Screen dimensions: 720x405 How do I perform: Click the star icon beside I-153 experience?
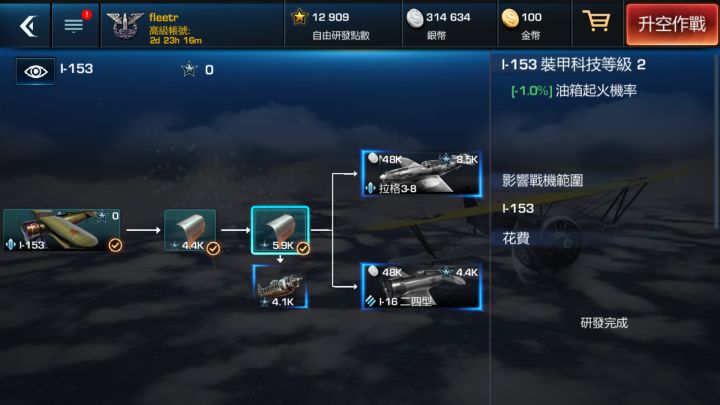(189, 69)
